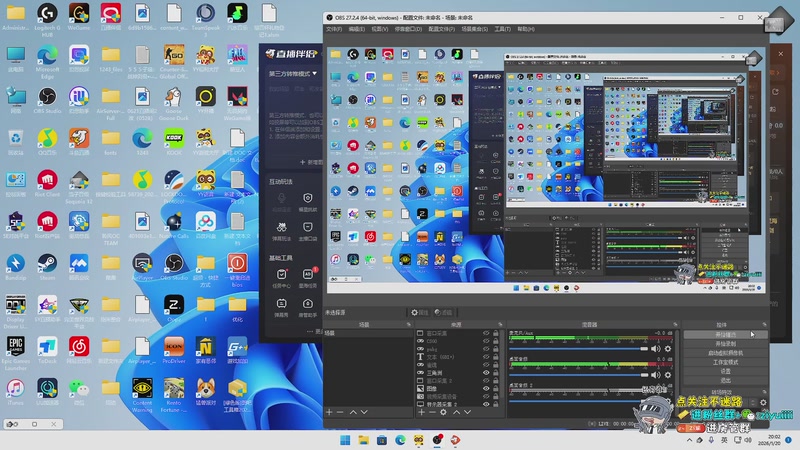Toggle visibility eye of 图像 source
The height and width of the screenshot is (450, 800).
click(x=486, y=388)
